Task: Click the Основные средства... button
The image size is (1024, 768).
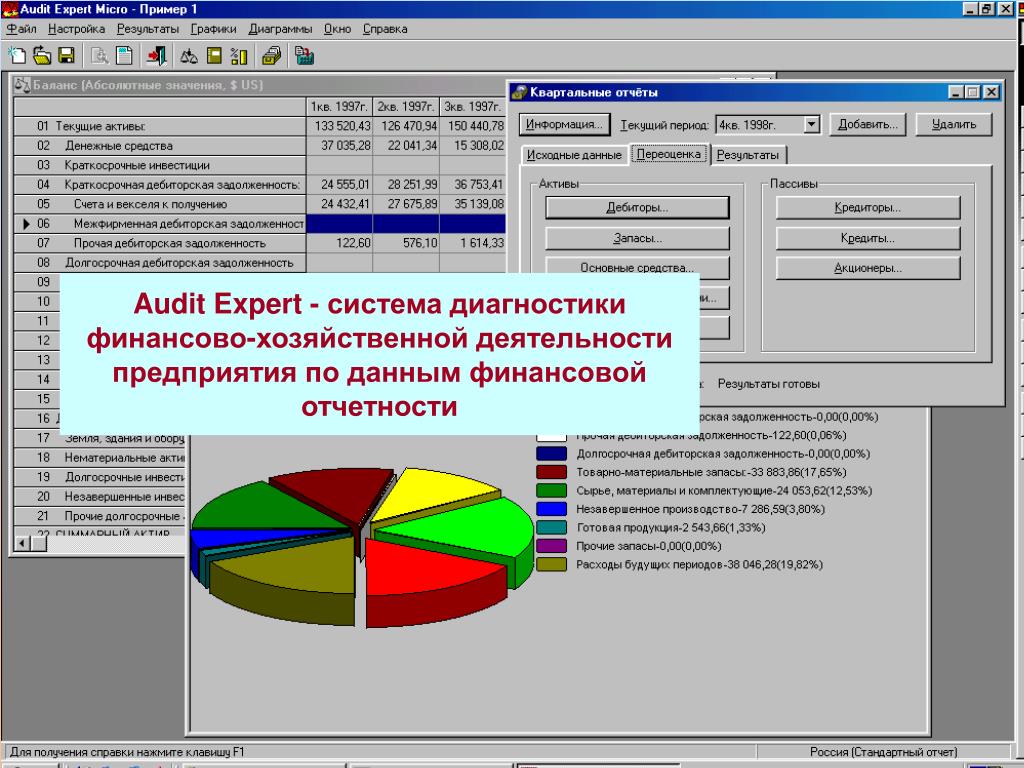Action: 637,267
